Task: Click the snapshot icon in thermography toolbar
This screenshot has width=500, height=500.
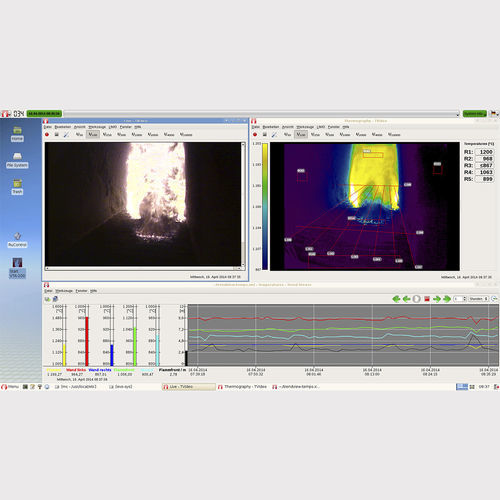Action: pos(265,135)
